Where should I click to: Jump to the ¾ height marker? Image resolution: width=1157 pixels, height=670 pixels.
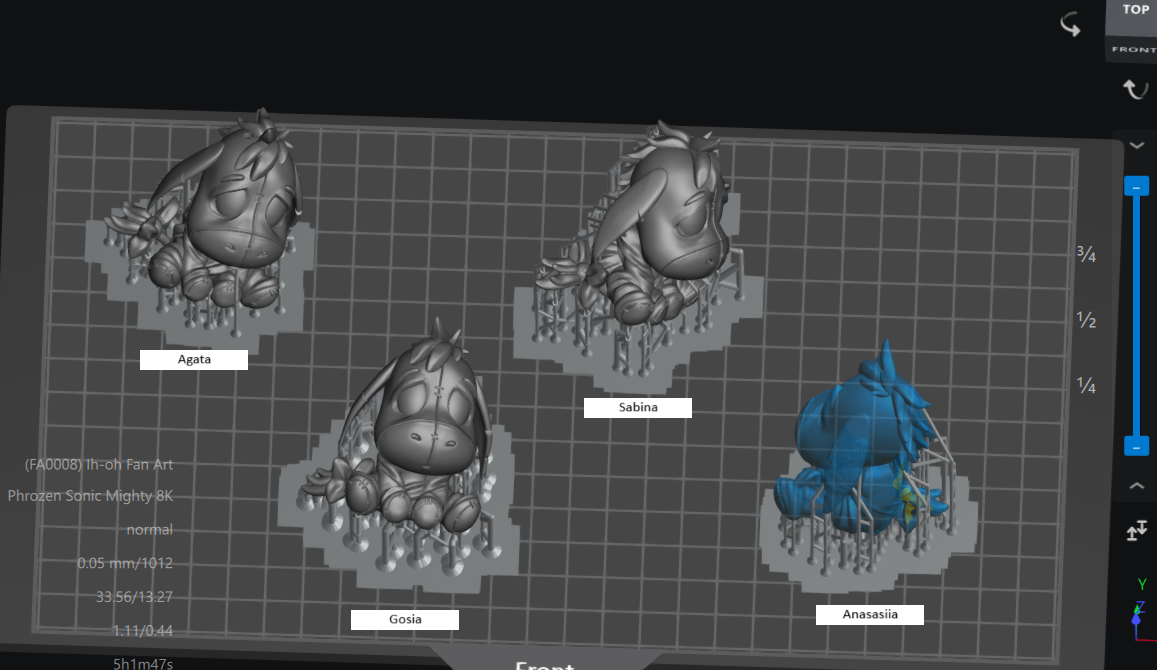click(x=1086, y=255)
